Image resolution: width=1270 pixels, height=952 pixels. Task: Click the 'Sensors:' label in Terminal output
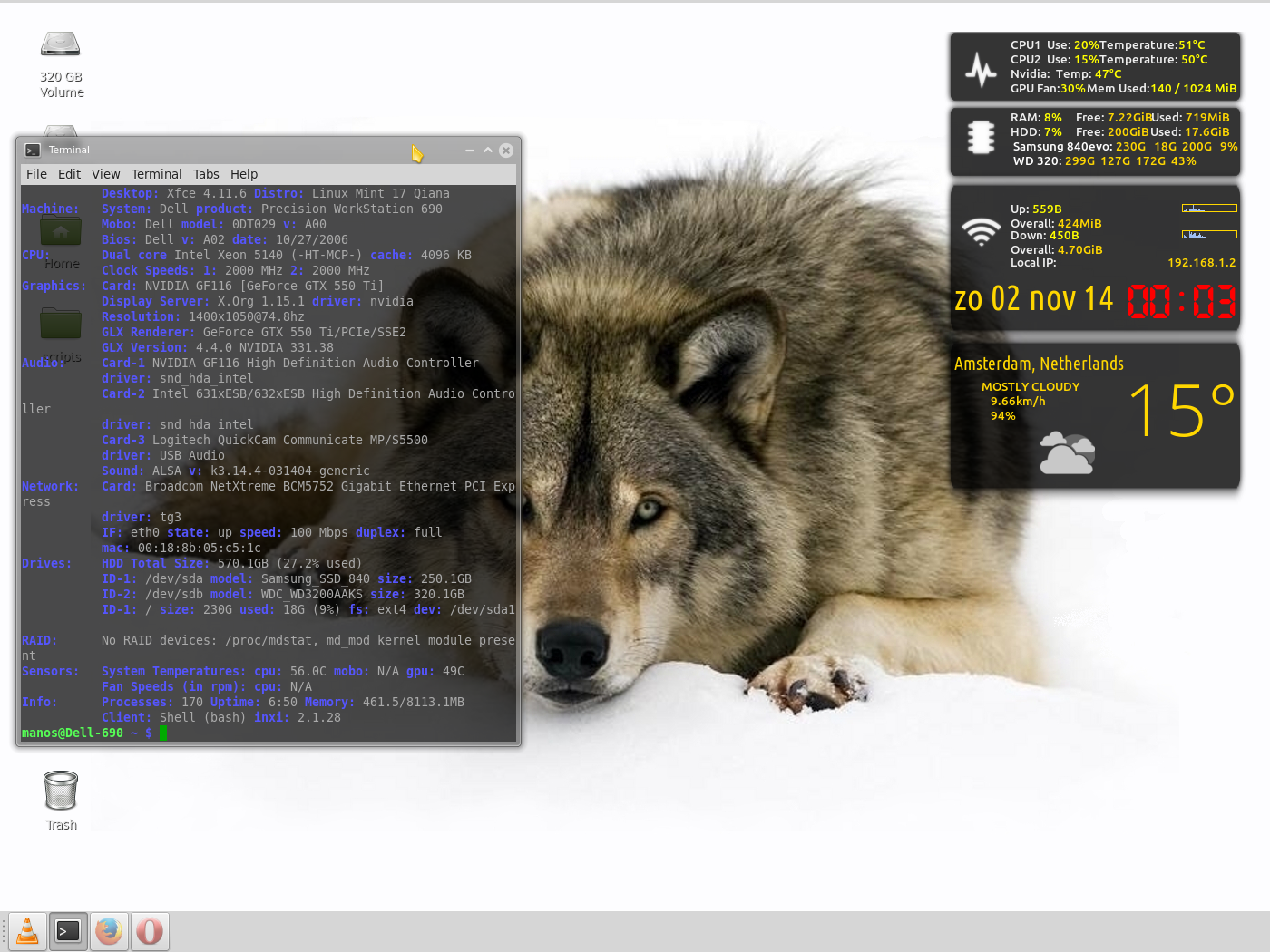pos(51,672)
